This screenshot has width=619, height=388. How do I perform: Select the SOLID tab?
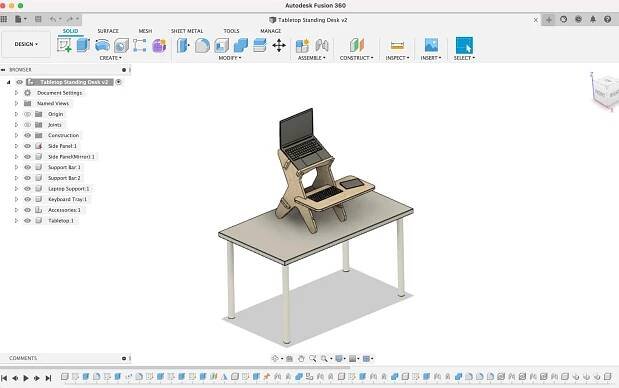[x=70, y=31]
